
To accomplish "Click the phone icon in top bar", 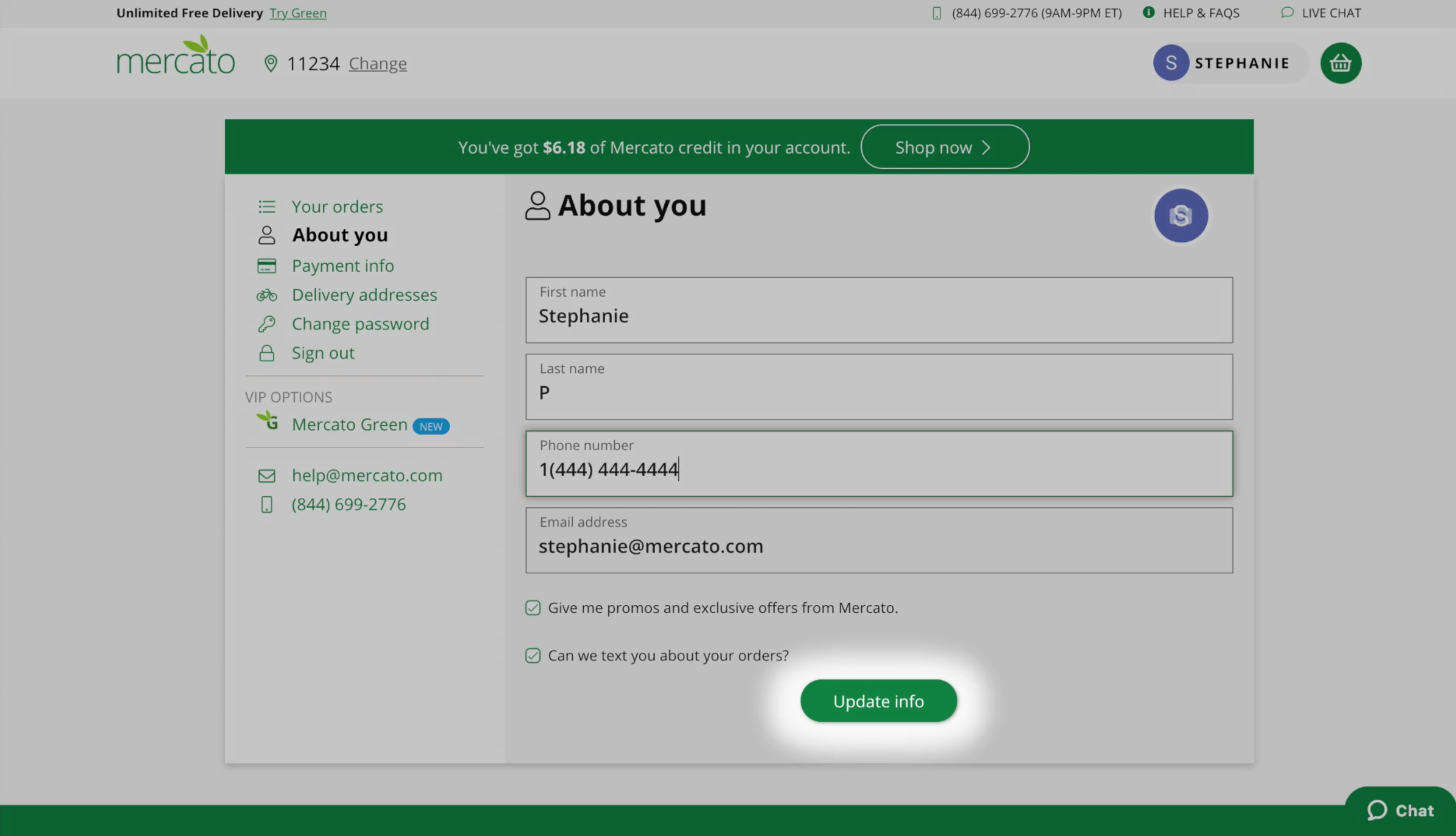I will click(936, 12).
